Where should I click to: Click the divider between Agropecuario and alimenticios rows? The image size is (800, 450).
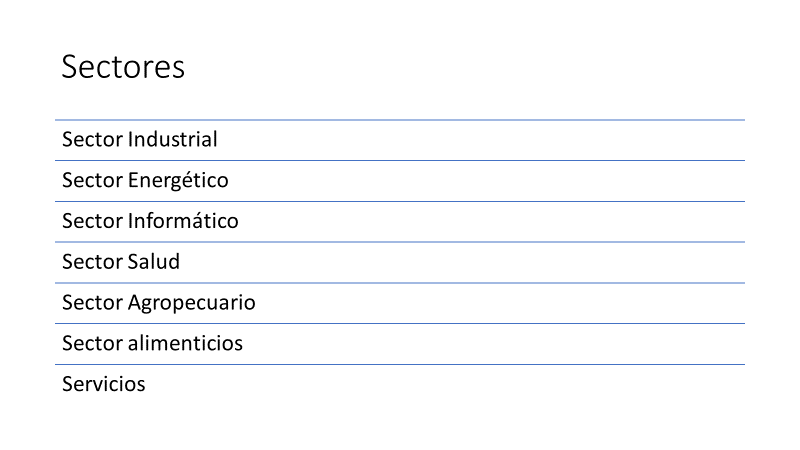click(400, 323)
